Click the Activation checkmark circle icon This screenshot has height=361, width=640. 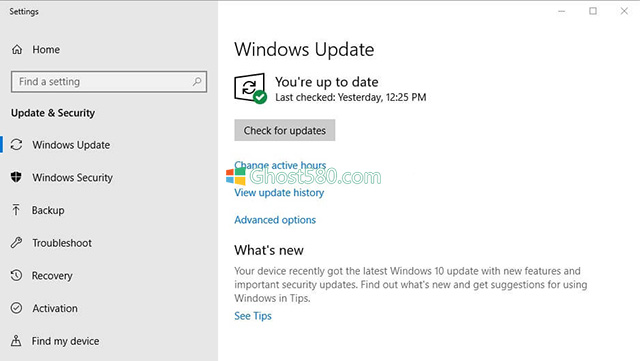click(x=16, y=308)
